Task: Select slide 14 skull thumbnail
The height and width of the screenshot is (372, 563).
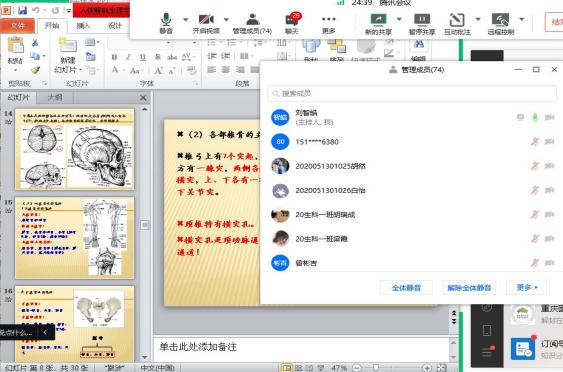Action: [75, 149]
